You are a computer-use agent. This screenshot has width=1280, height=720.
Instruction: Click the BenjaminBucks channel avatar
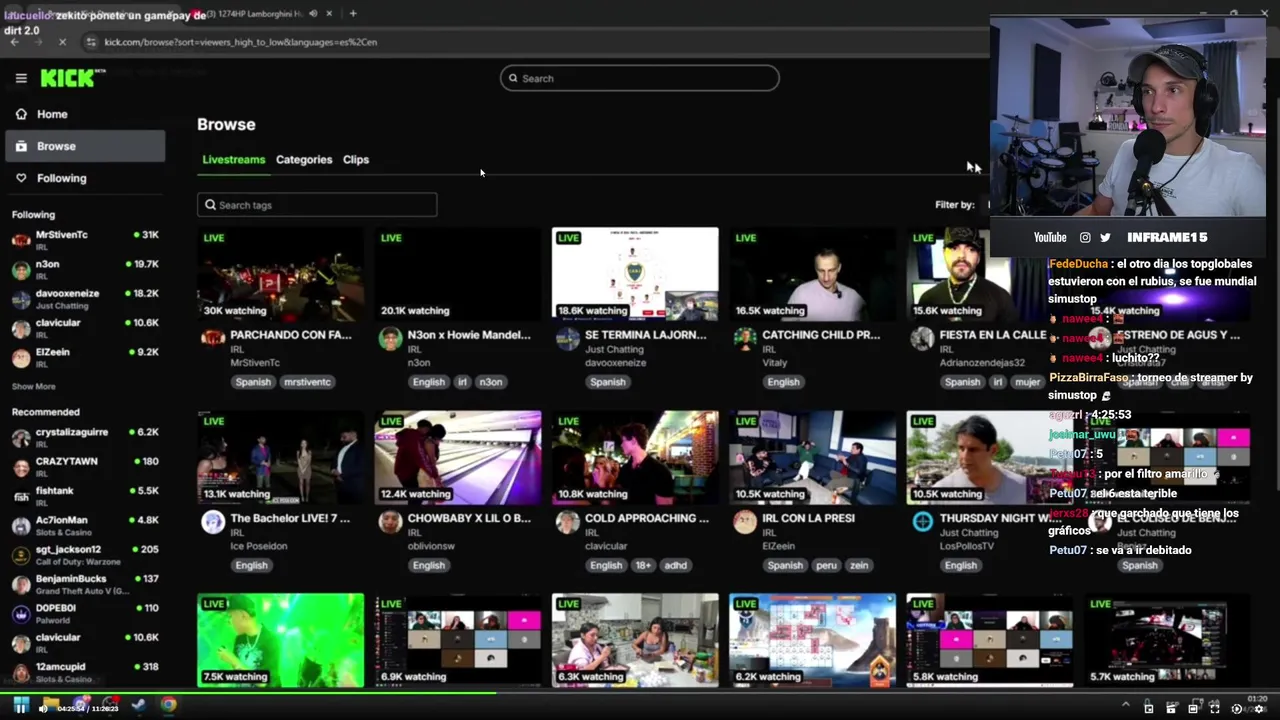(21, 584)
